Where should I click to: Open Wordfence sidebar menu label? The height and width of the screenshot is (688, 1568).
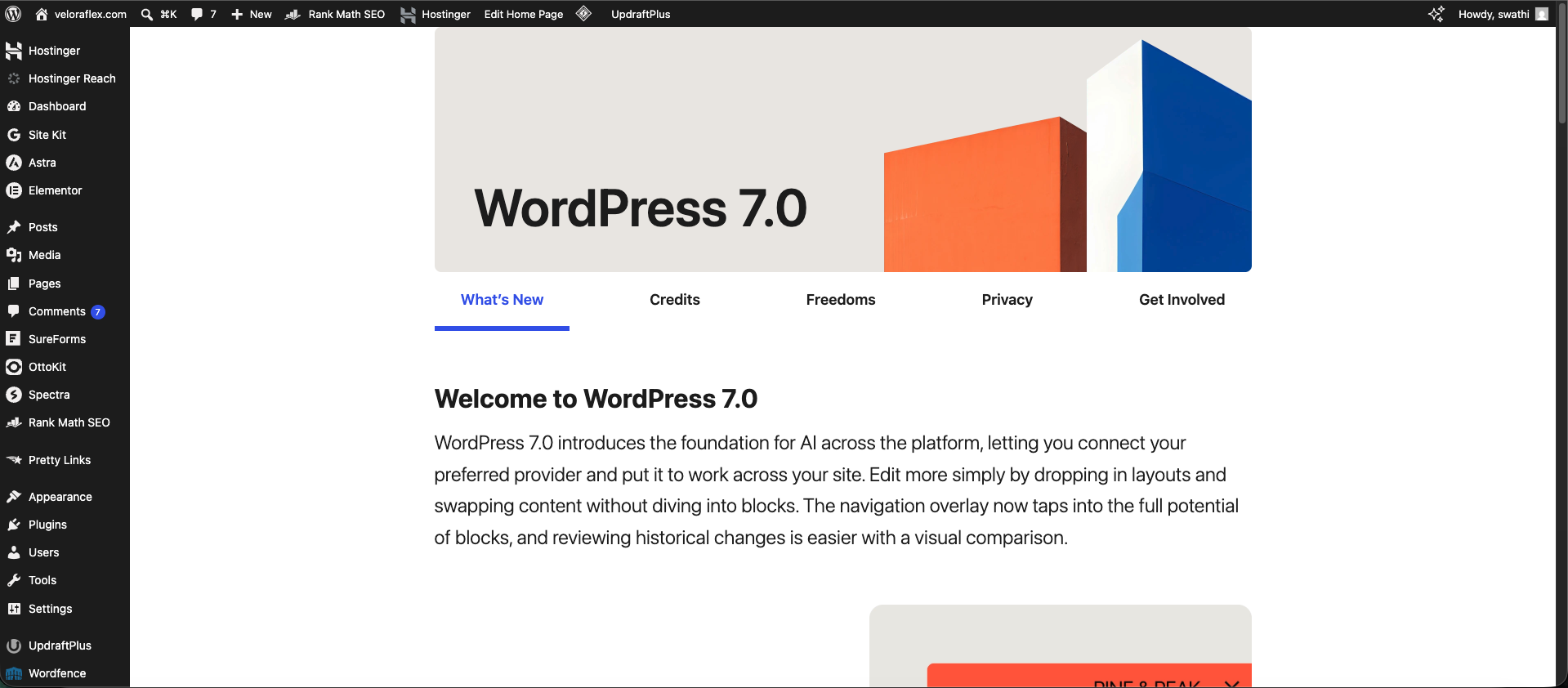pyautogui.click(x=57, y=673)
